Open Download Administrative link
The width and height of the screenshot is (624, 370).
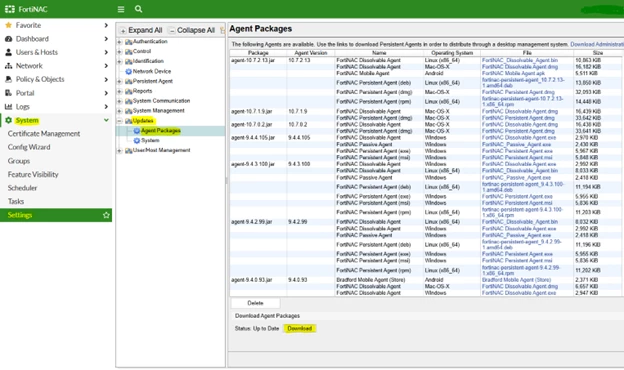coord(597,44)
